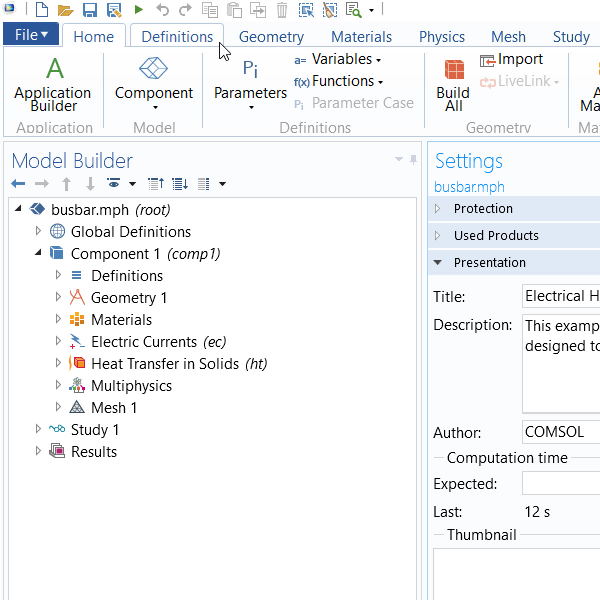Open the File menu
The image size is (600, 600).
pyautogui.click(x=31, y=35)
